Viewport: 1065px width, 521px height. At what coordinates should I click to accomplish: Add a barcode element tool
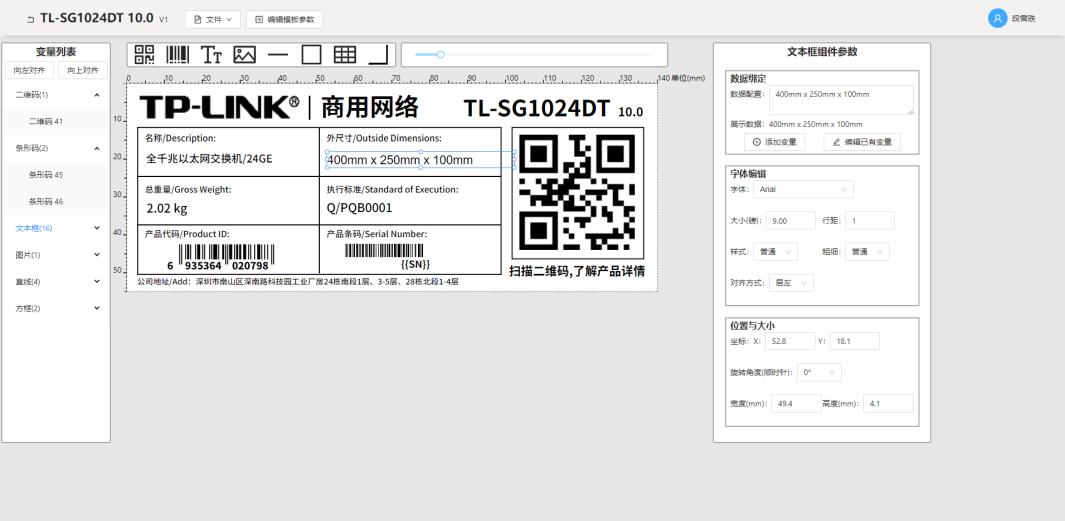click(x=178, y=54)
